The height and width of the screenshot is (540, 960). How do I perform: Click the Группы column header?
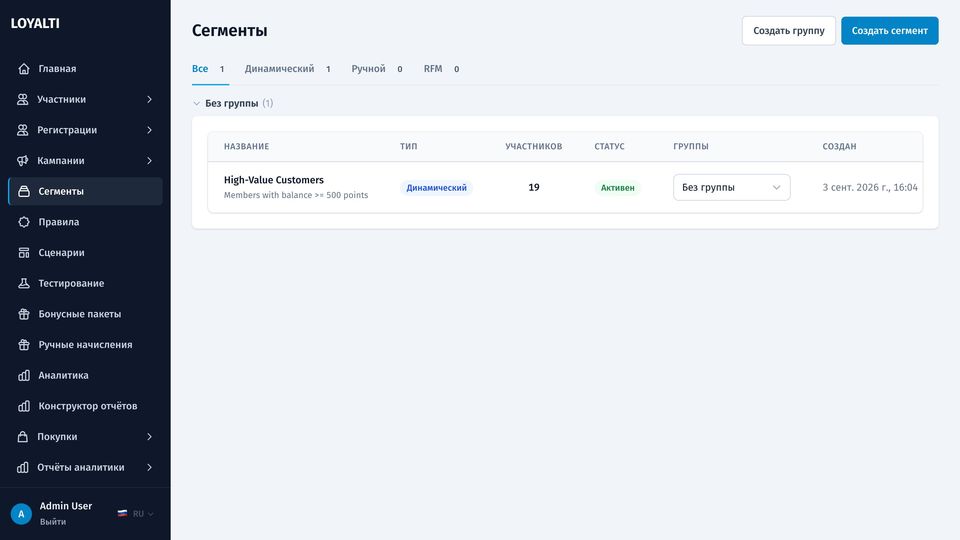click(x=691, y=146)
